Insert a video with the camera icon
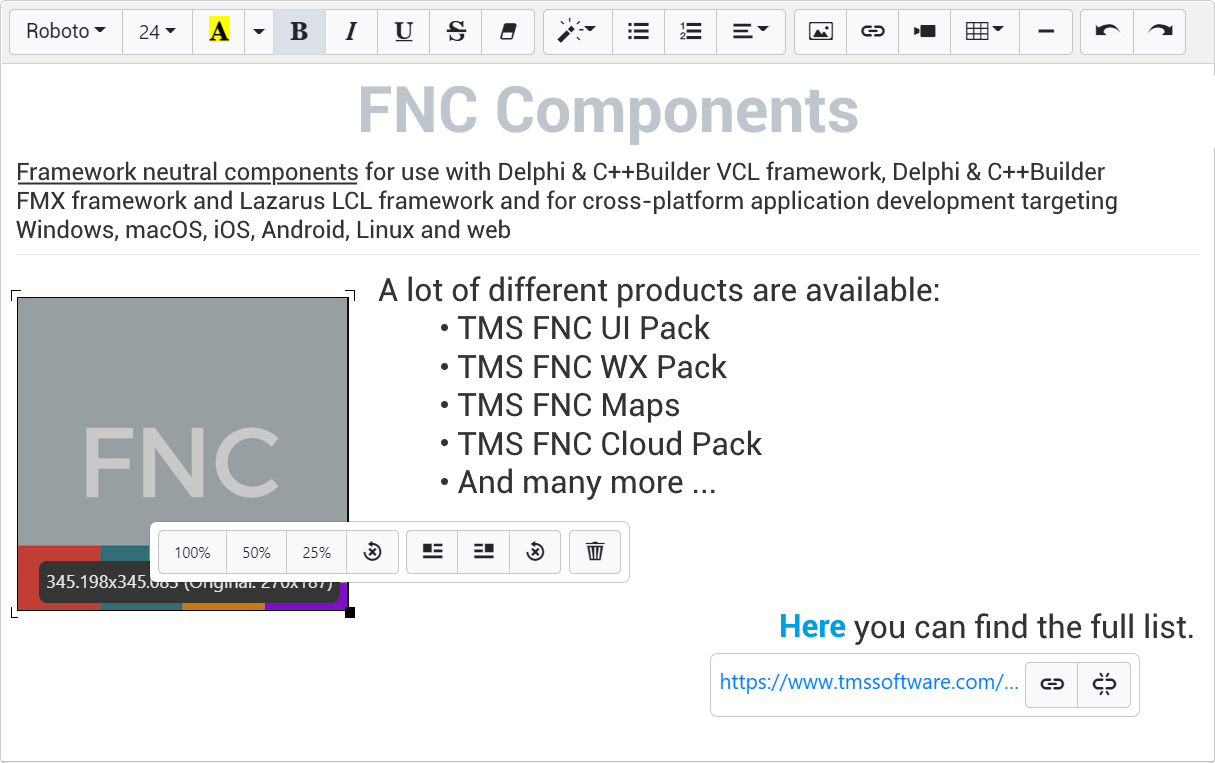The width and height of the screenshot is (1215, 763). point(923,31)
